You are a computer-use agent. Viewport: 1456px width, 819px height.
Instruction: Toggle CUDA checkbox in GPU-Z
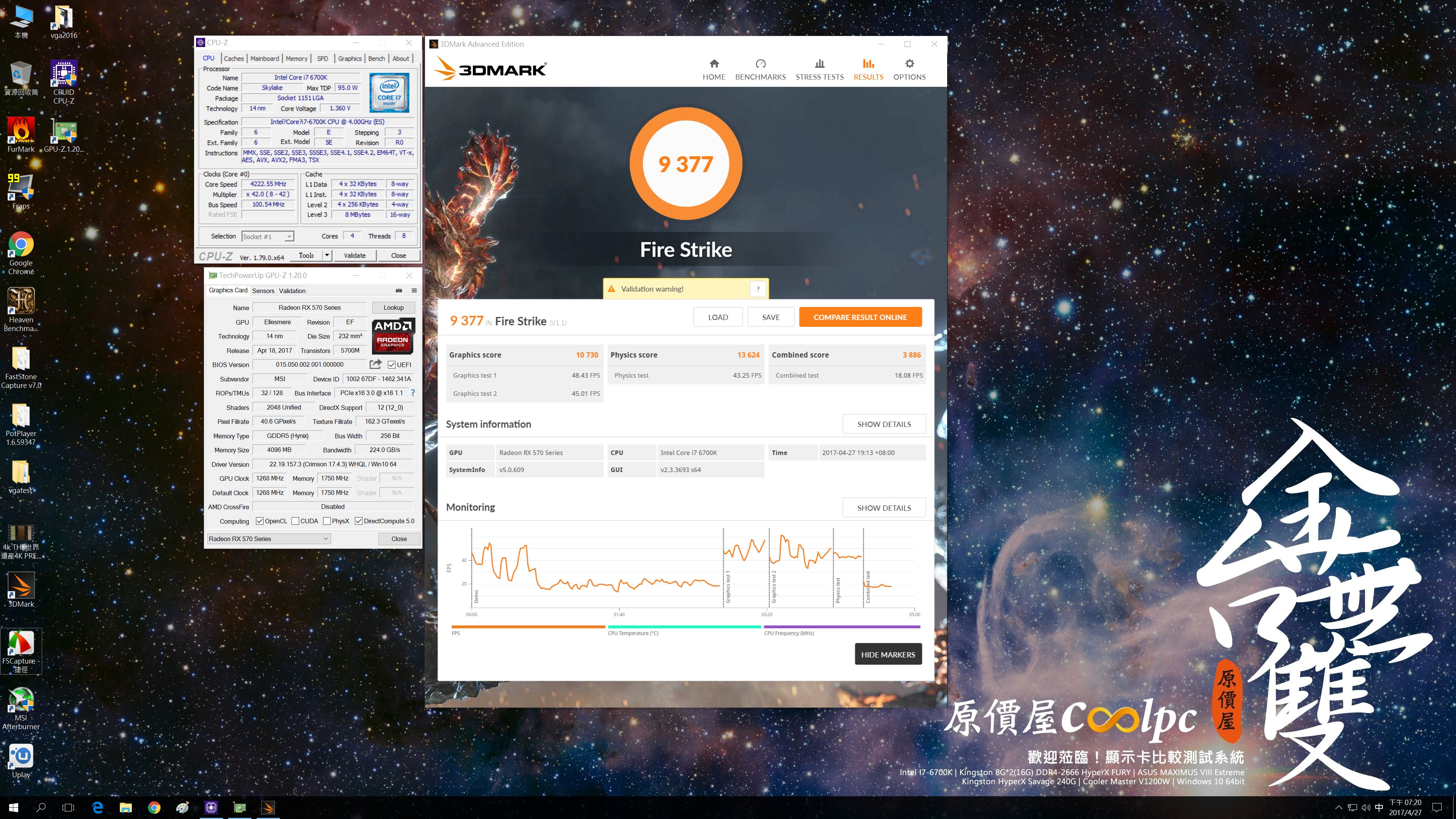click(x=295, y=521)
